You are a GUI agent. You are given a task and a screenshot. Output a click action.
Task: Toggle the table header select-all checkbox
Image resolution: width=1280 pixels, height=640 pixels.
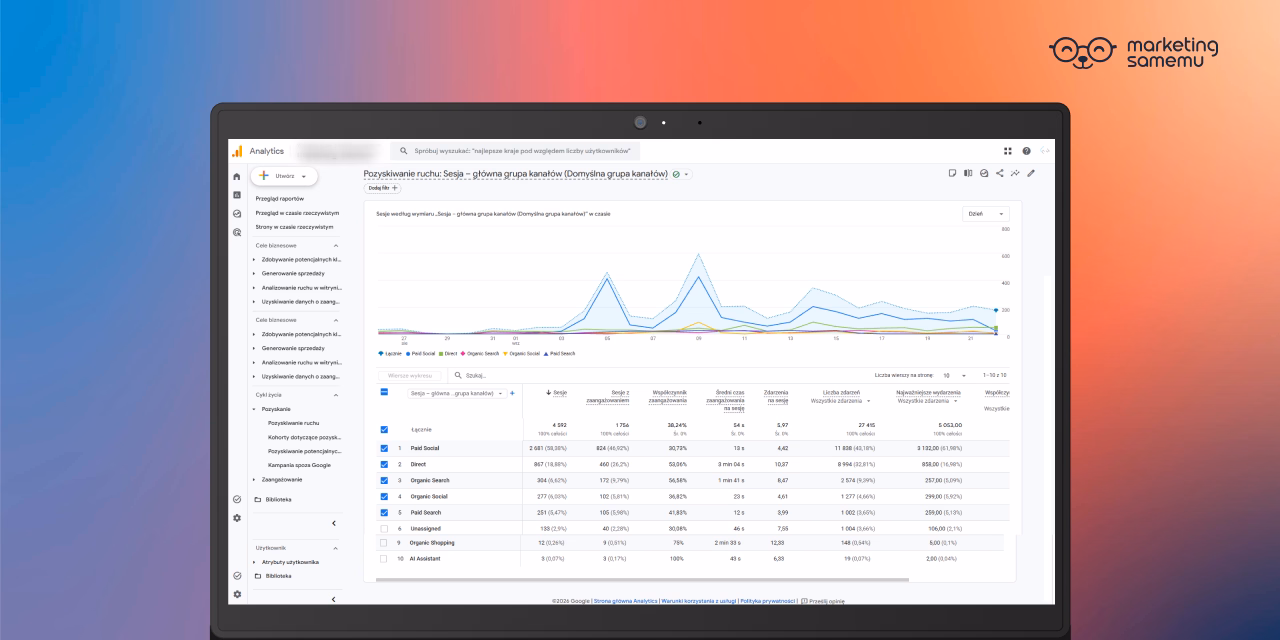[x=384, y=392]
